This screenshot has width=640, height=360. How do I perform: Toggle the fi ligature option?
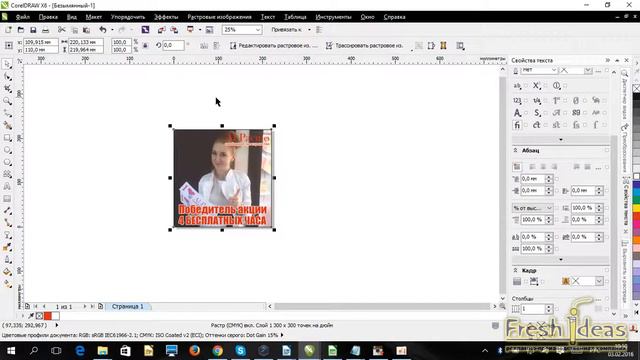pyautogui.click(x=517, y=125)
